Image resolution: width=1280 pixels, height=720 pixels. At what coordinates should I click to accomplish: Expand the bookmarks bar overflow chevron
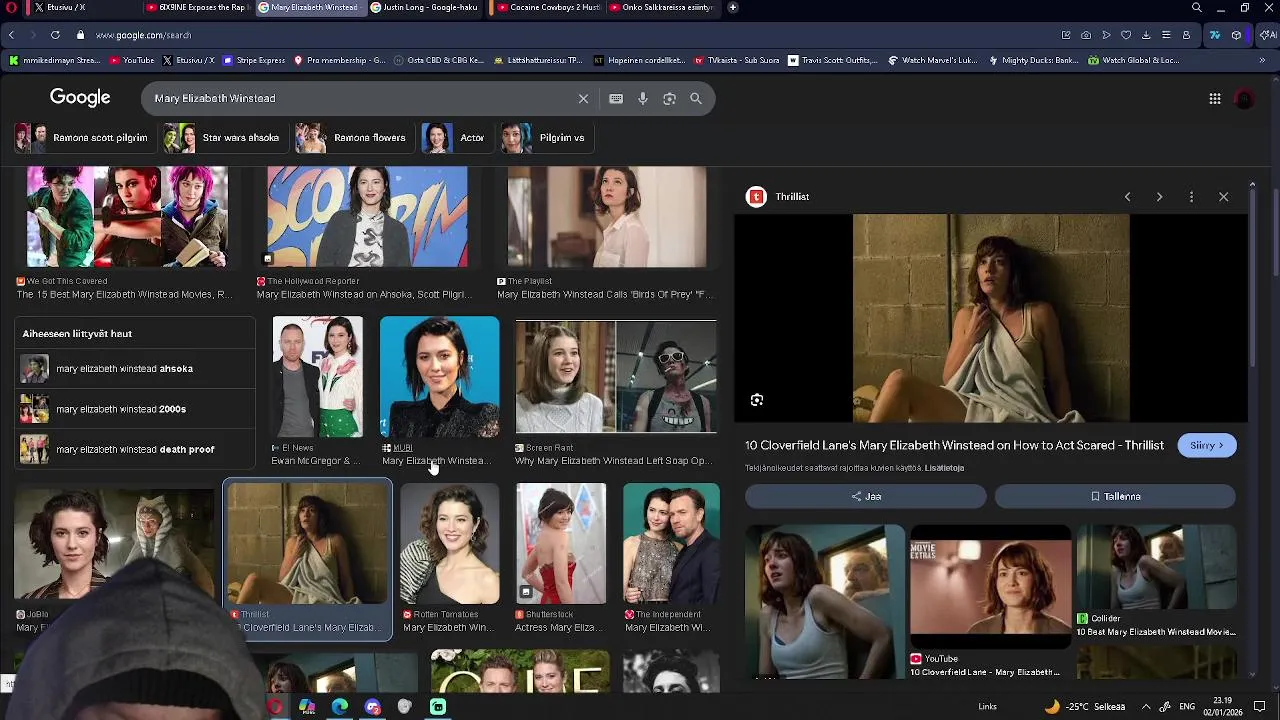(1262, 60)
